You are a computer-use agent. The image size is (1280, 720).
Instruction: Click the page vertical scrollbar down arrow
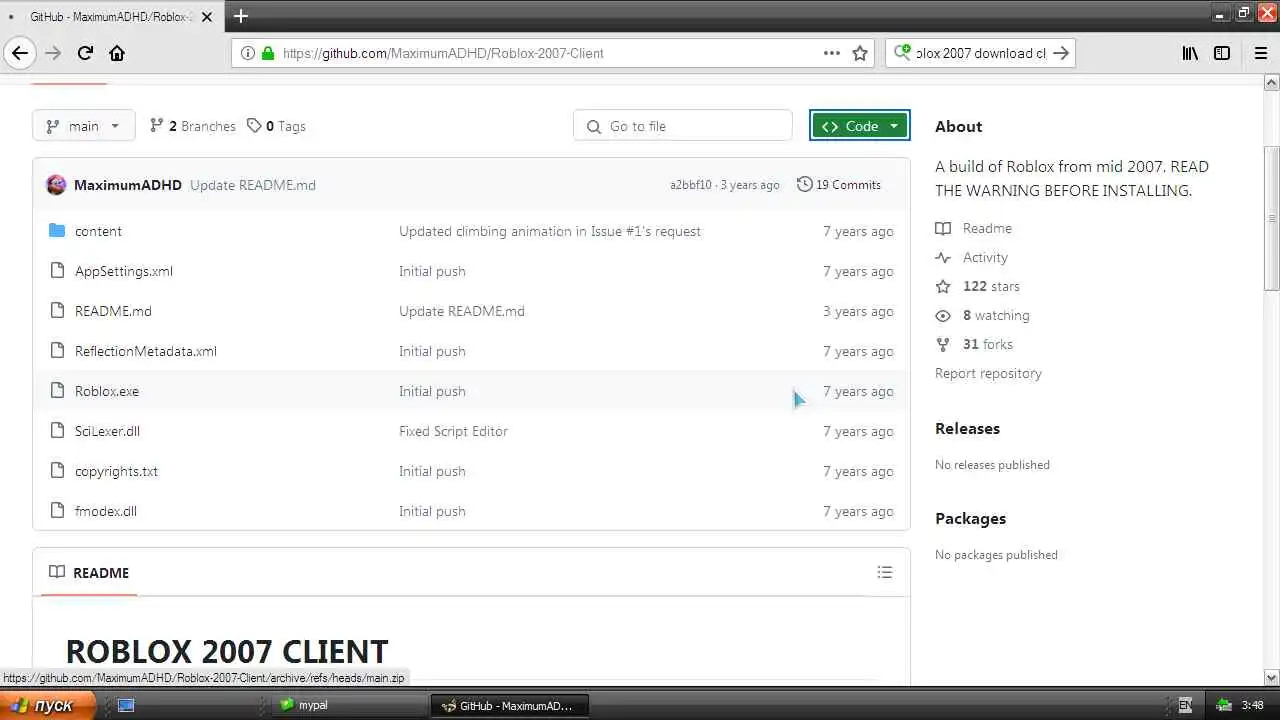coord(1272,677)
